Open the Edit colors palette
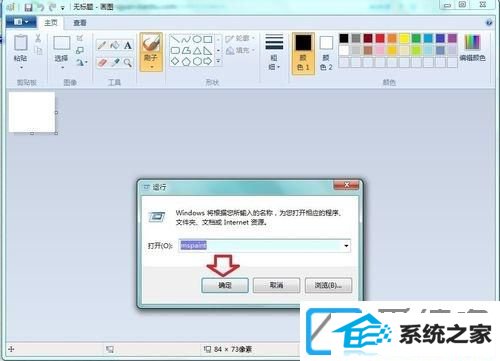 pyautogui.click(x=472, y=48)
